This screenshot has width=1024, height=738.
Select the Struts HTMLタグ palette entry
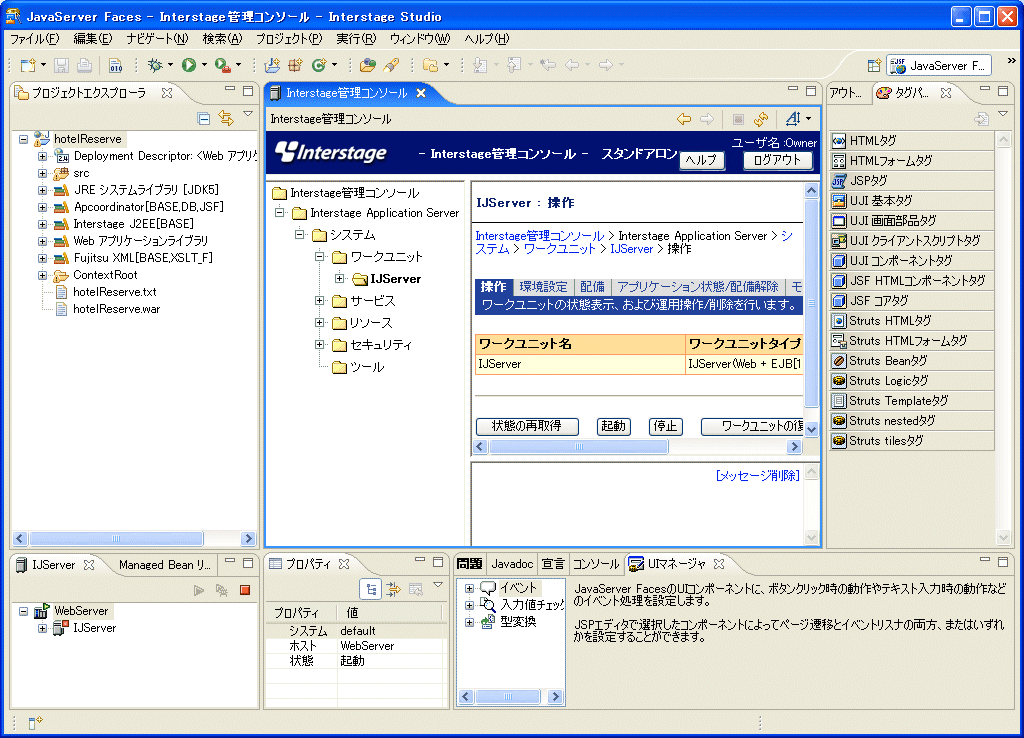click(889, 321)
